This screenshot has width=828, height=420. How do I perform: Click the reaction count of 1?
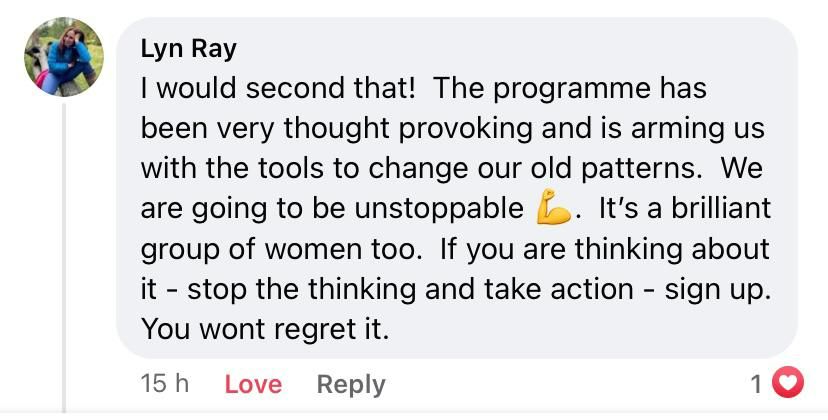tap(756, 384)
